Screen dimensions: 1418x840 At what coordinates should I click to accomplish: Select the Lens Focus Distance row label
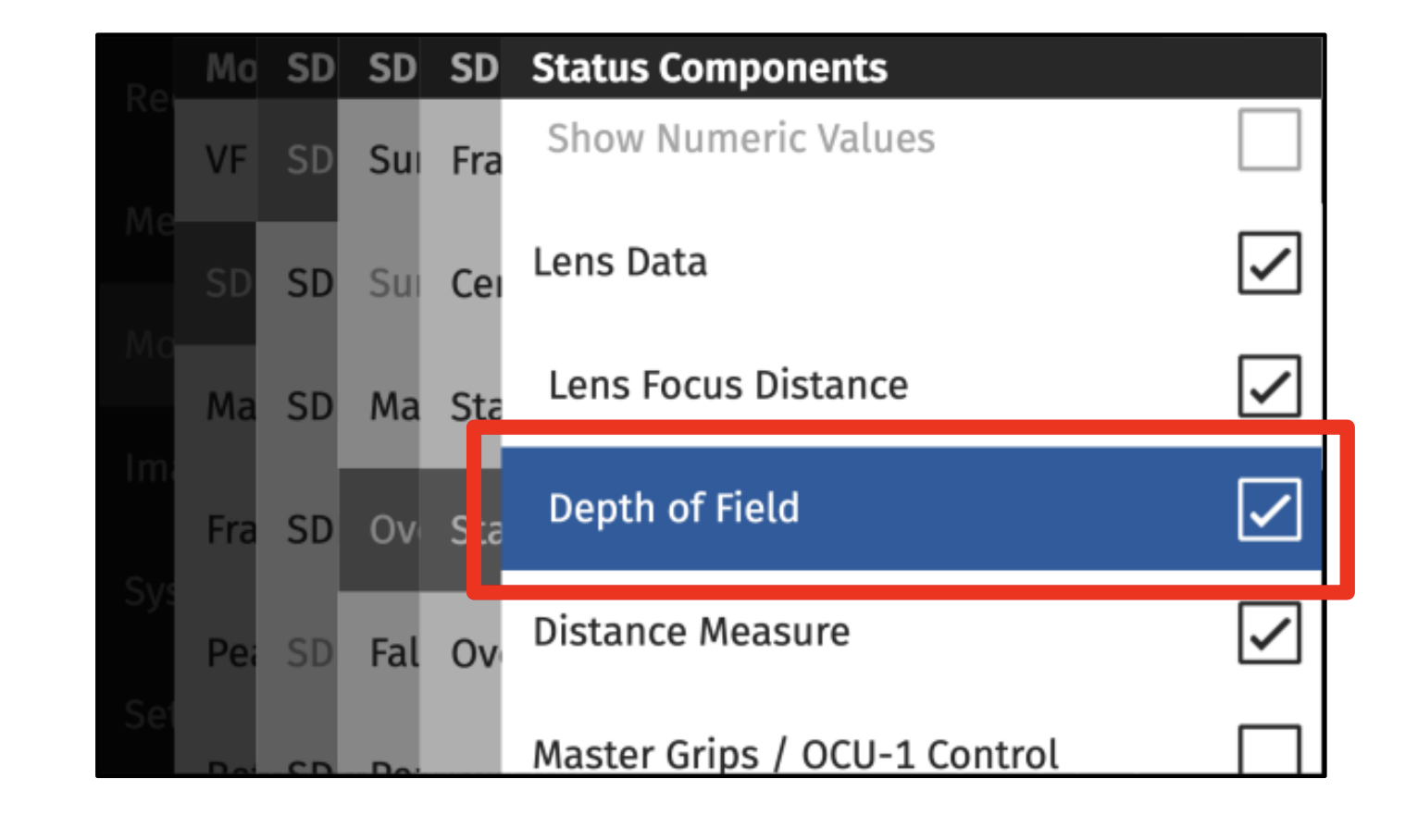[x=728, y=386]
